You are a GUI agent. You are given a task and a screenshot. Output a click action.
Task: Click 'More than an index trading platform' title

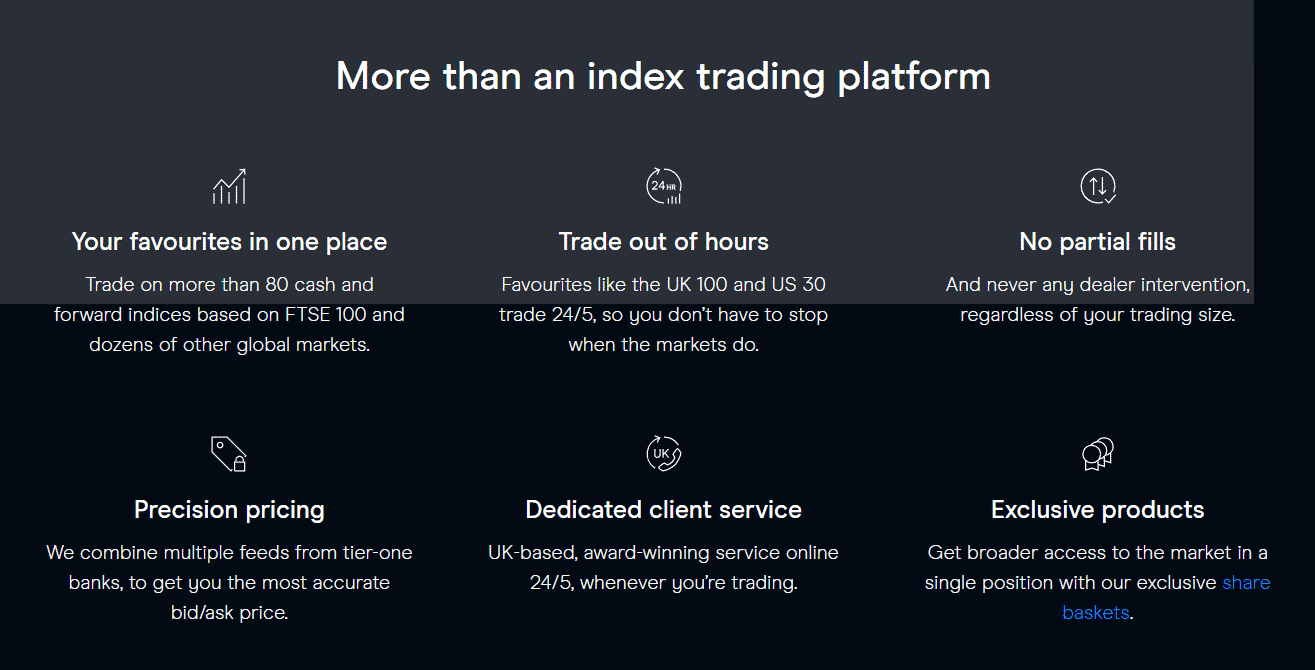[x=664, y=76]
